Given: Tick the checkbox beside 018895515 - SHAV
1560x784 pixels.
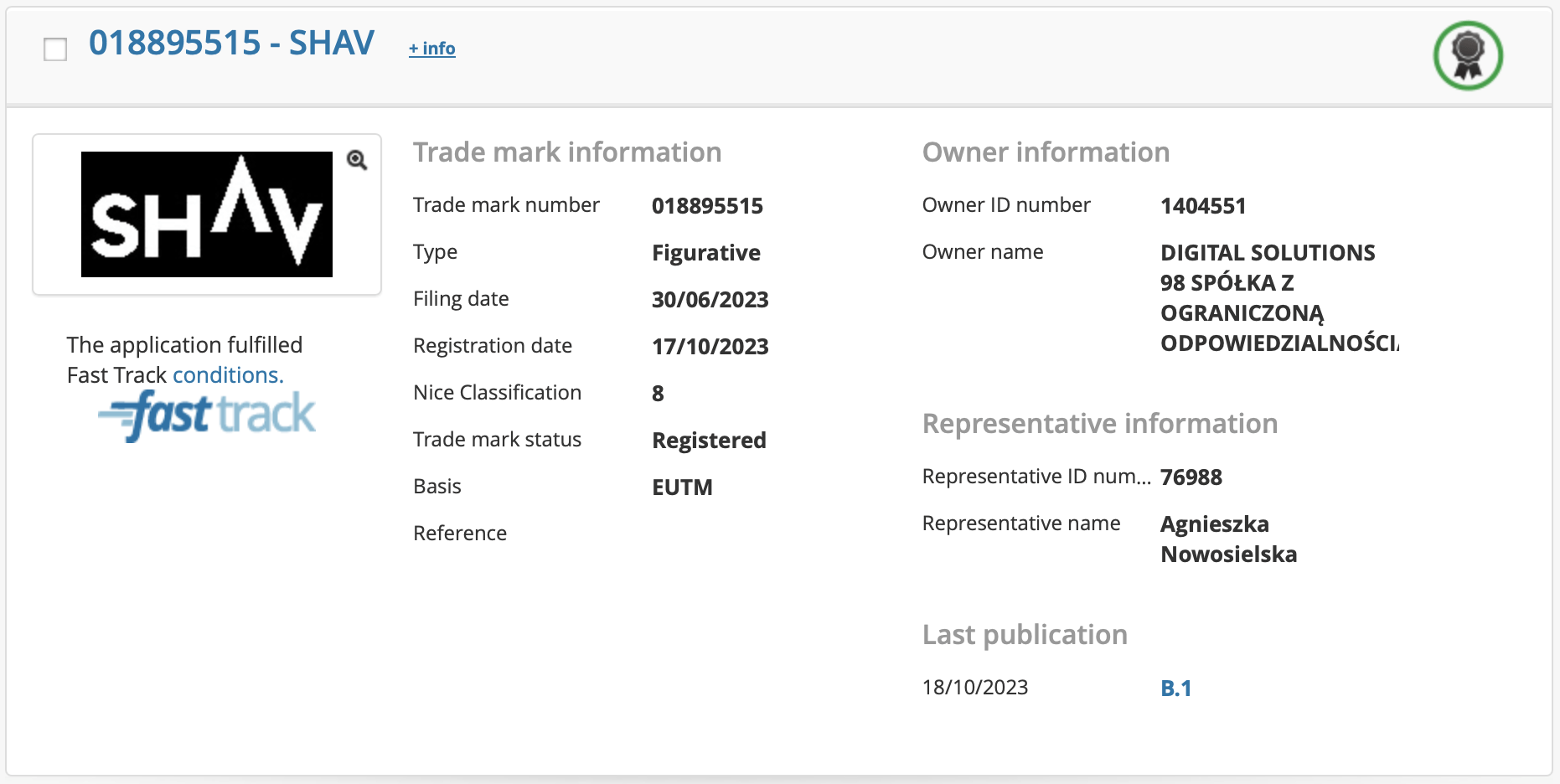Looking at the screenshot, I should click(55, 49).
